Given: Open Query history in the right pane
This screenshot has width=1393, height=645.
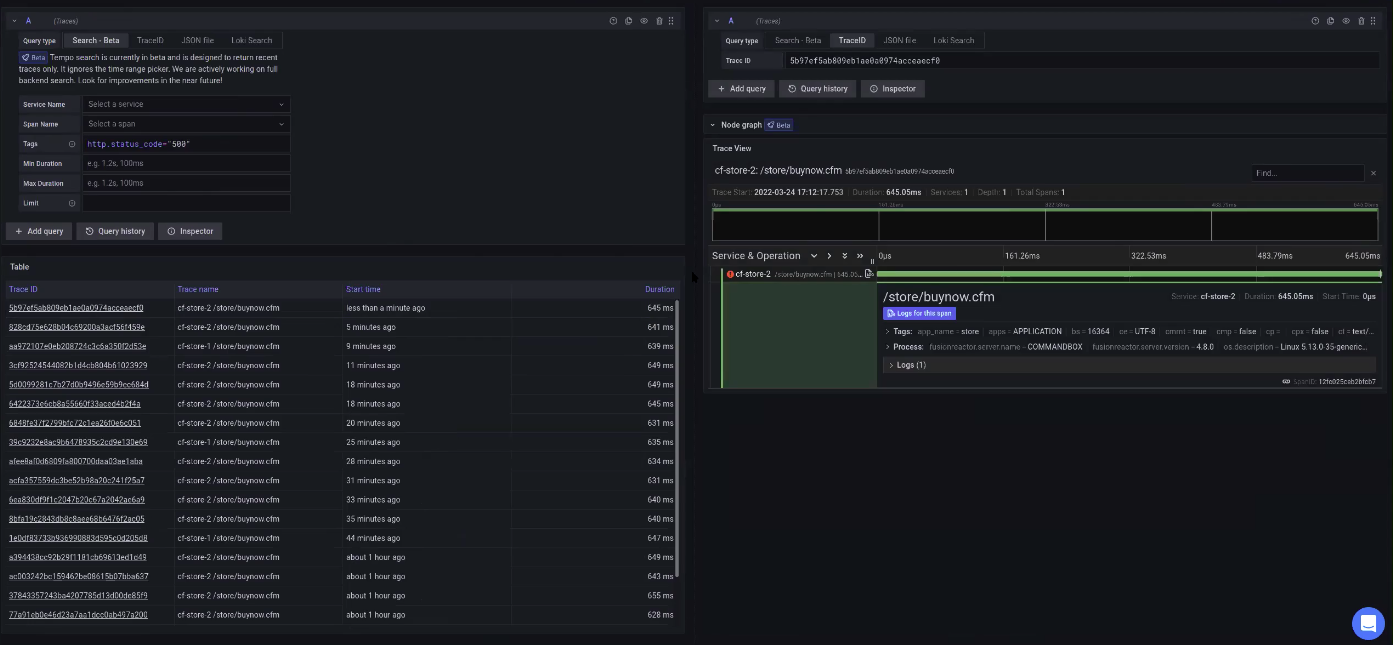Looking at the screenshot, I should click(817, 89).
